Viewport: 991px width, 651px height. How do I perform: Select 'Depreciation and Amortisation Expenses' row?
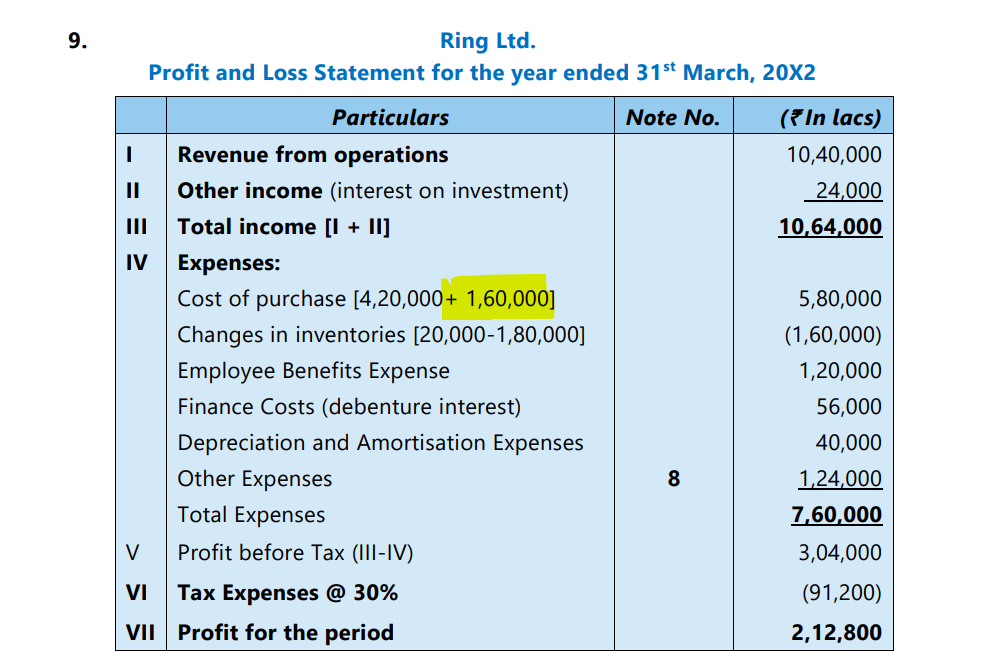[380, 443]
